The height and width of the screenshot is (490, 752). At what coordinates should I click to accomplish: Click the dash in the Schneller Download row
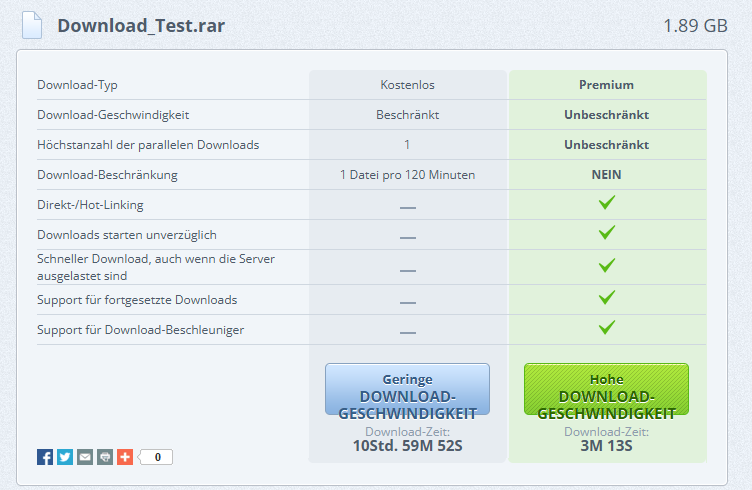coord(408,270)
